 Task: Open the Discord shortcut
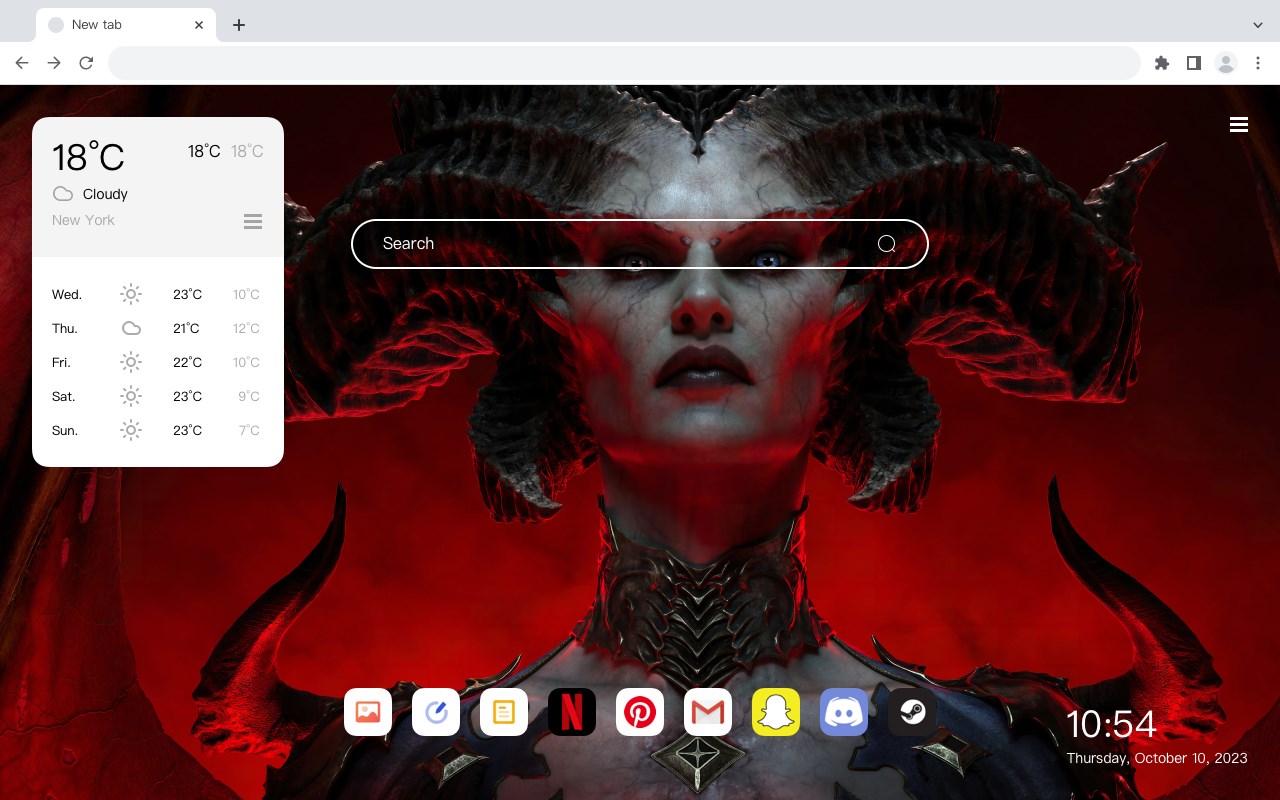(844, 712)
